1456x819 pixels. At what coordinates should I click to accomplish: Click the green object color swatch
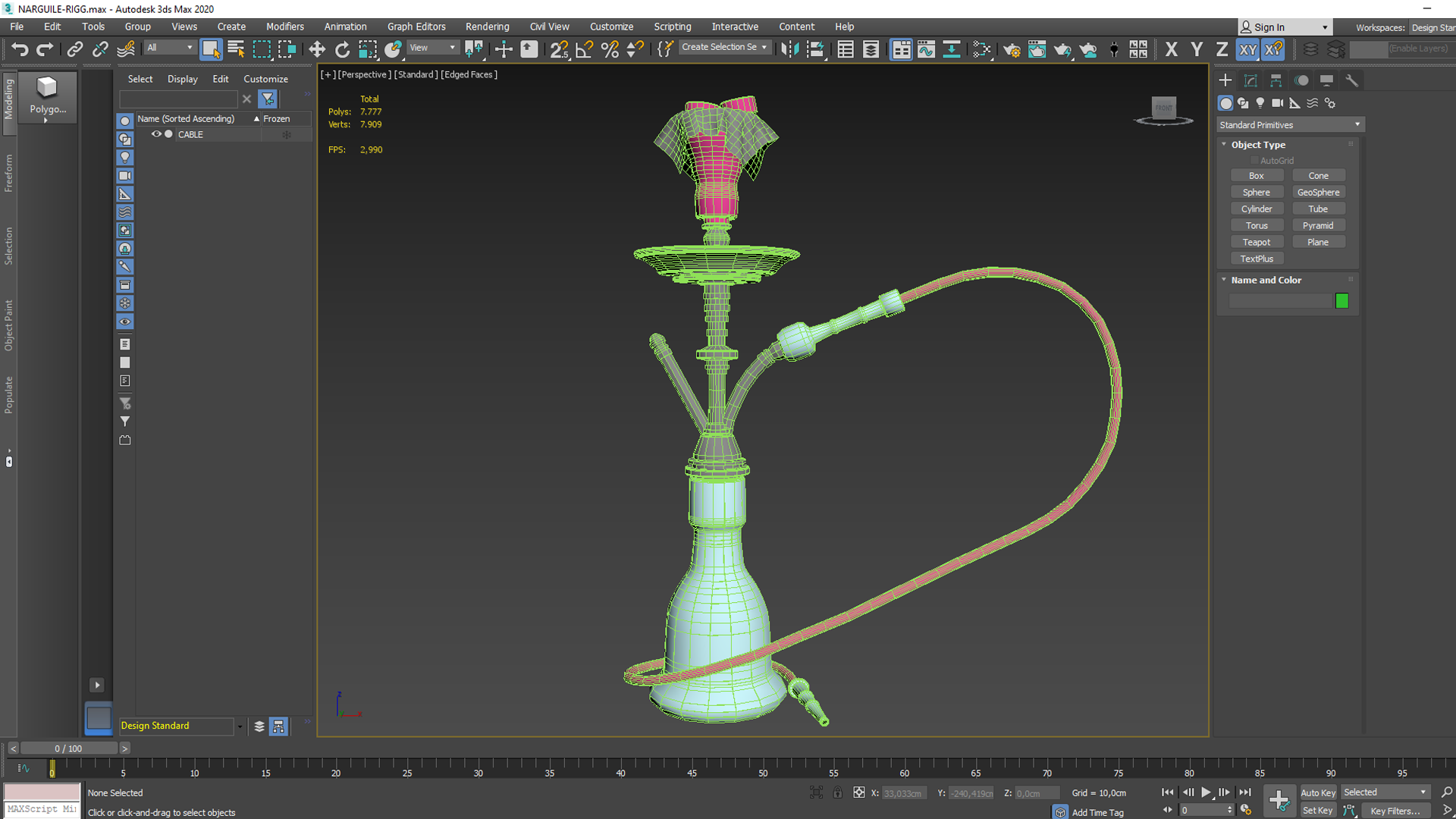[x=1341, y=301]
